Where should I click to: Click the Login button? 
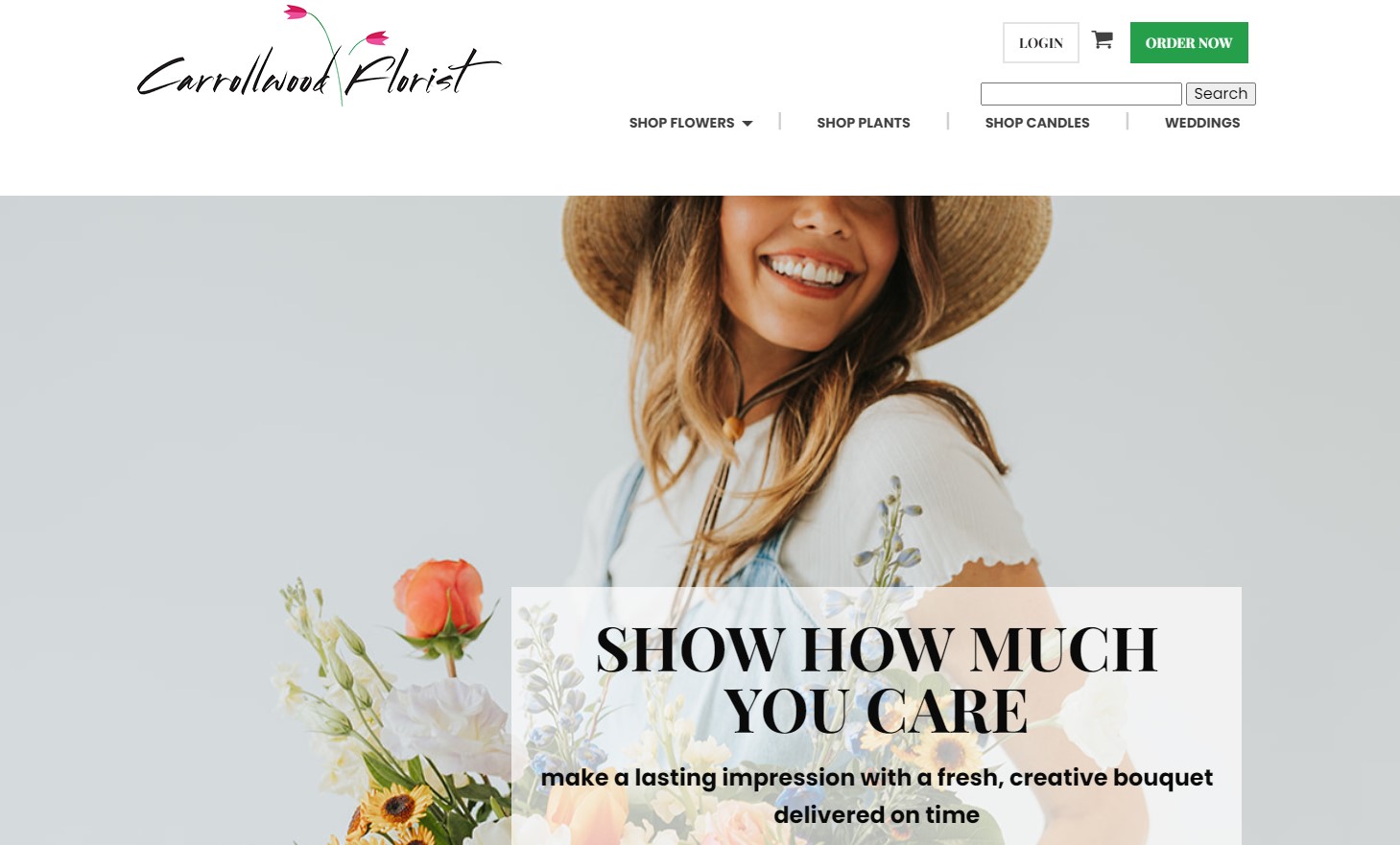1041,43
